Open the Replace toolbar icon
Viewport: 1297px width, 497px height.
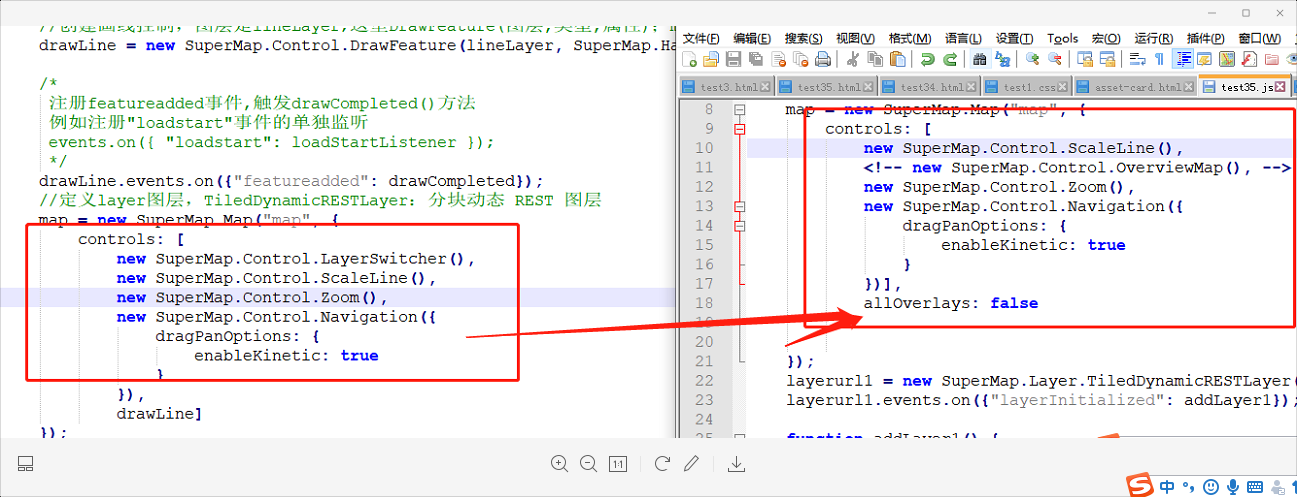pyautogui.click(x=1003, y=59)
